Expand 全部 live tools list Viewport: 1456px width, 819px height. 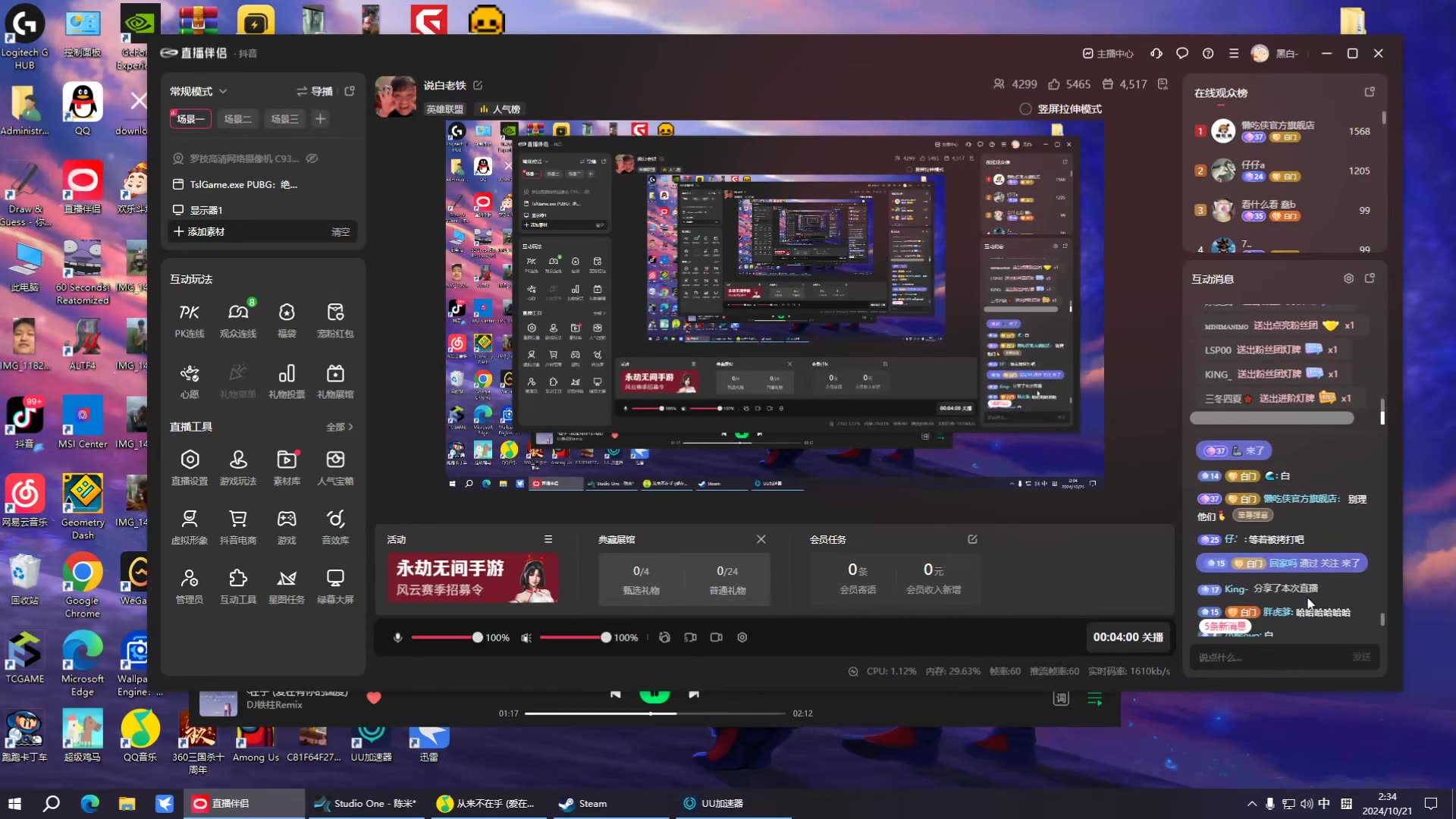340,427
